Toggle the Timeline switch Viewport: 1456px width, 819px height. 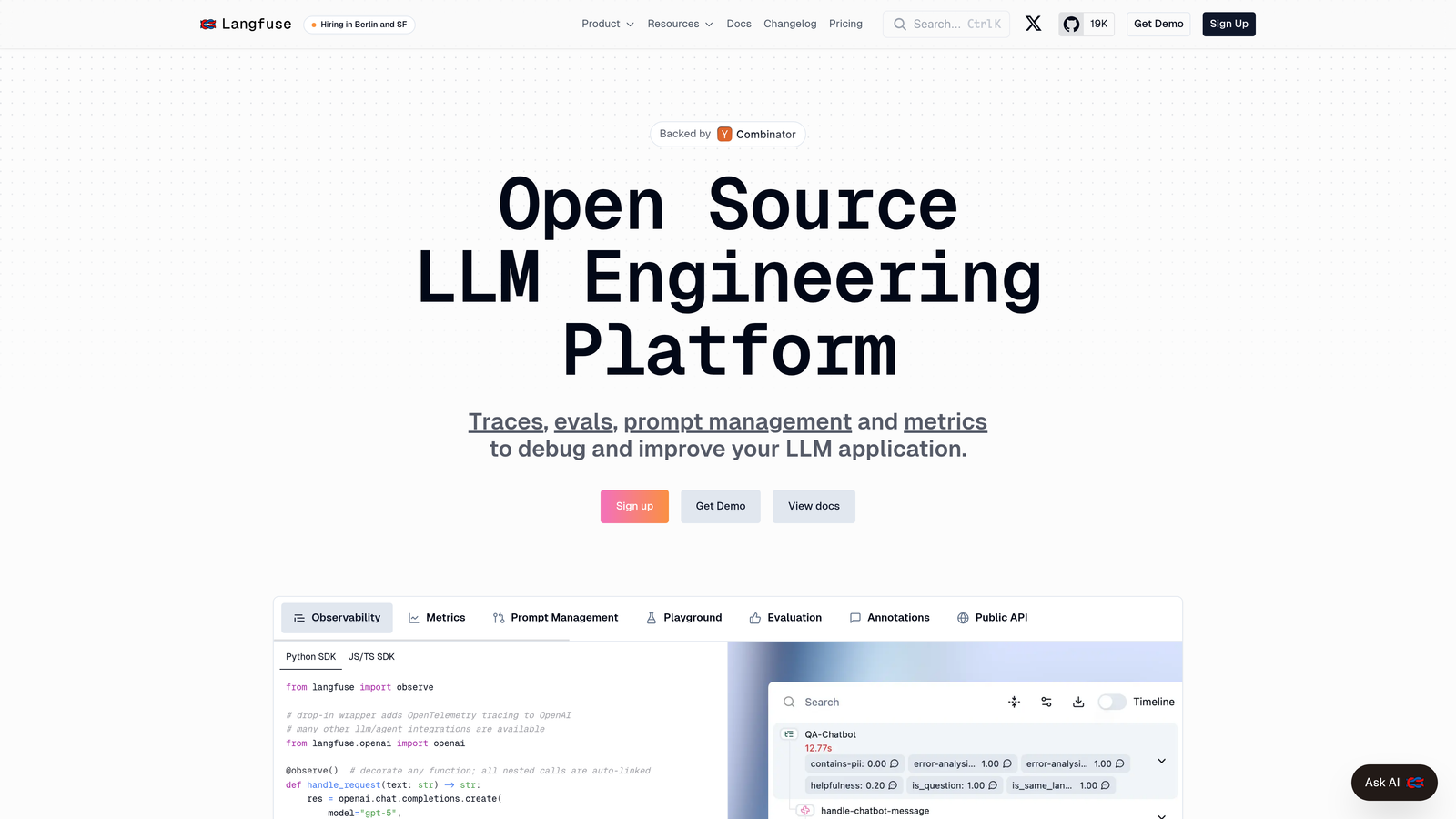pos(1111,702)
